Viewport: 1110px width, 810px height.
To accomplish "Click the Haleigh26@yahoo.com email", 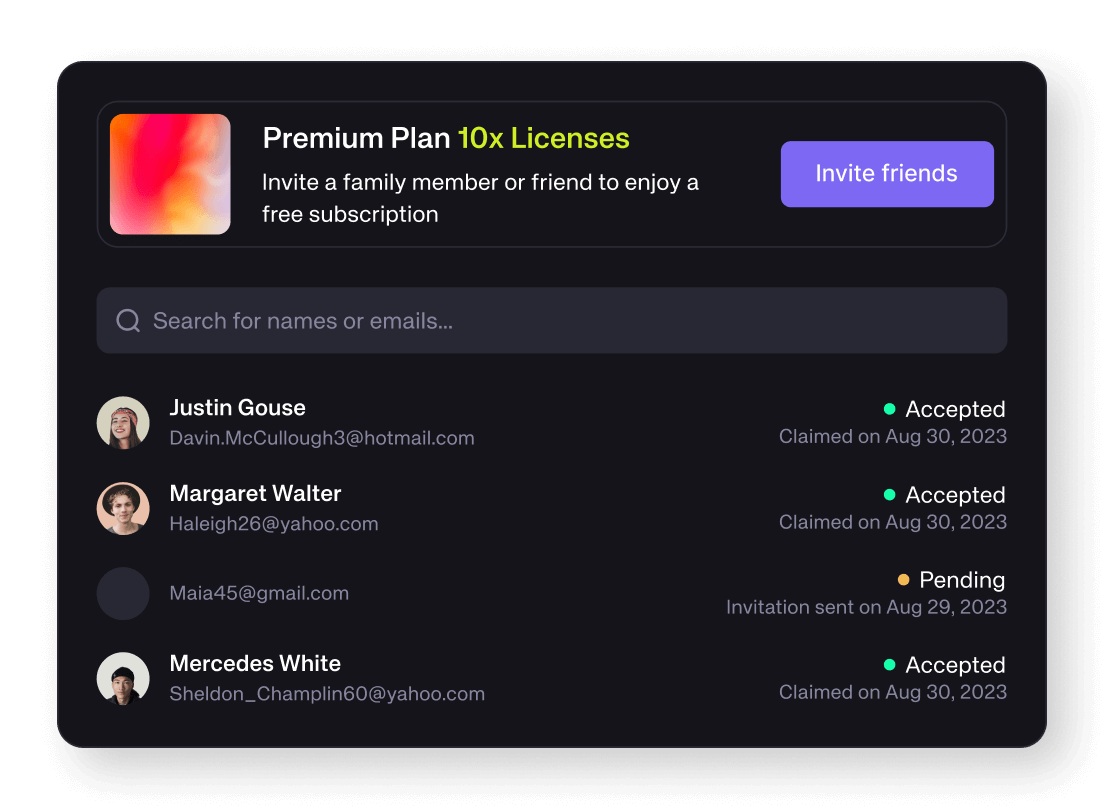I will click(x=274, y=524).
